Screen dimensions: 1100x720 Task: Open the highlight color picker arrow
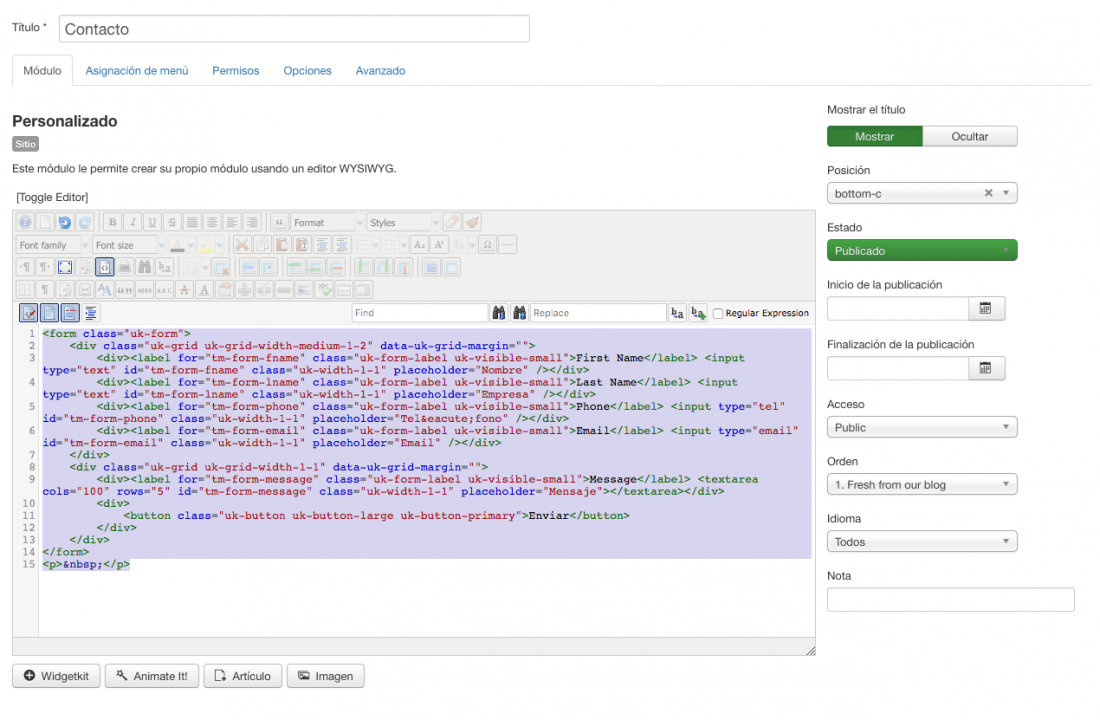(x=220, y=245)
